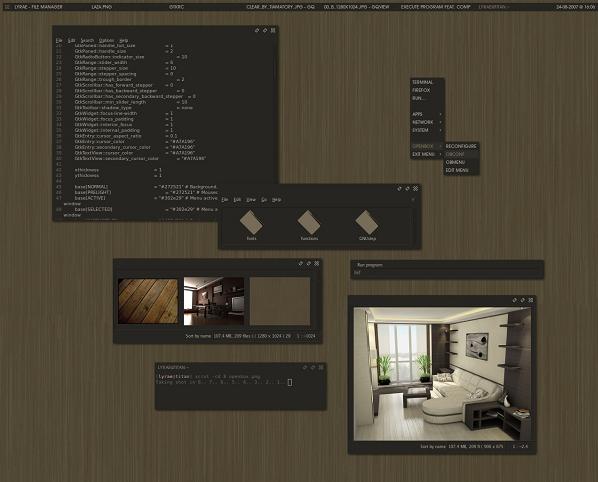The width and height of the screenshot is (598, 482).
Task: Choose Reconfigure in the Openbox submenu
Action: 461,146
